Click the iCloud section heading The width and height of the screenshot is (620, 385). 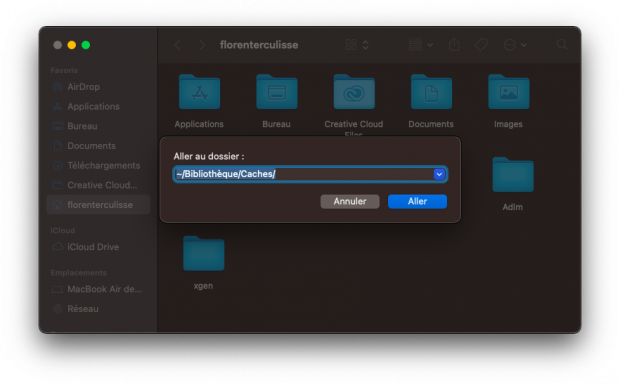coord(63,230)
